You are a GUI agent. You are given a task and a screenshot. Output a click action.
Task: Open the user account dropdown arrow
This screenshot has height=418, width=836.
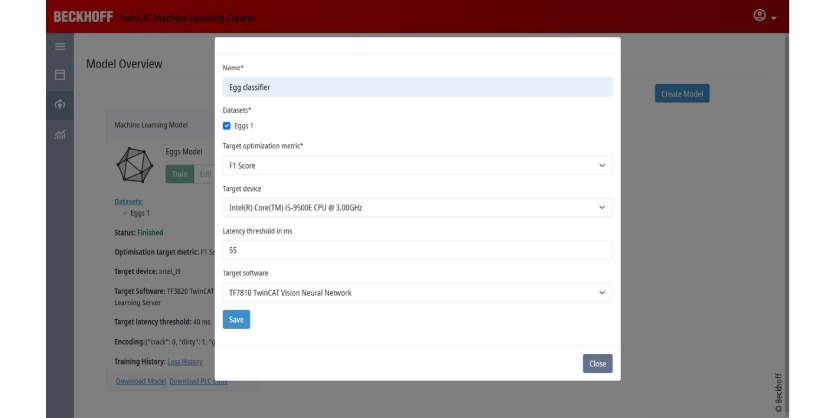(x=774, y=19)
